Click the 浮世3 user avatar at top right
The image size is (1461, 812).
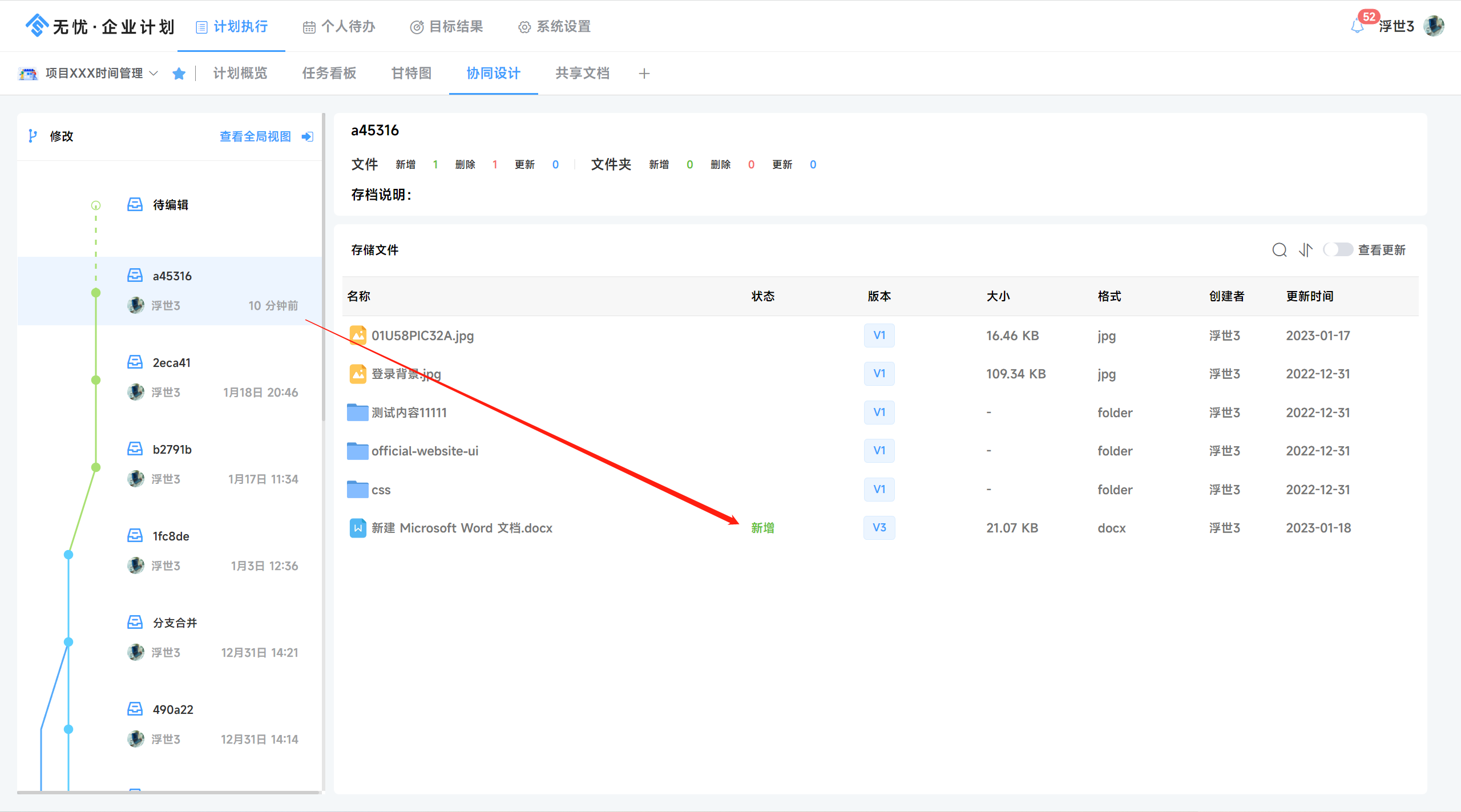1434,26
